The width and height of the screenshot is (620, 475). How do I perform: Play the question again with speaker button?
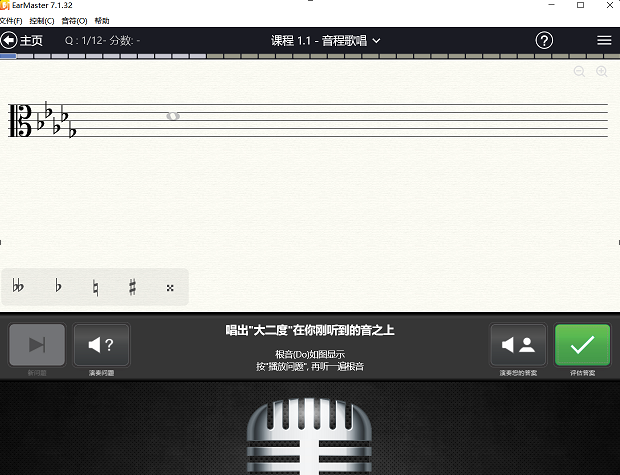[102, 345]
